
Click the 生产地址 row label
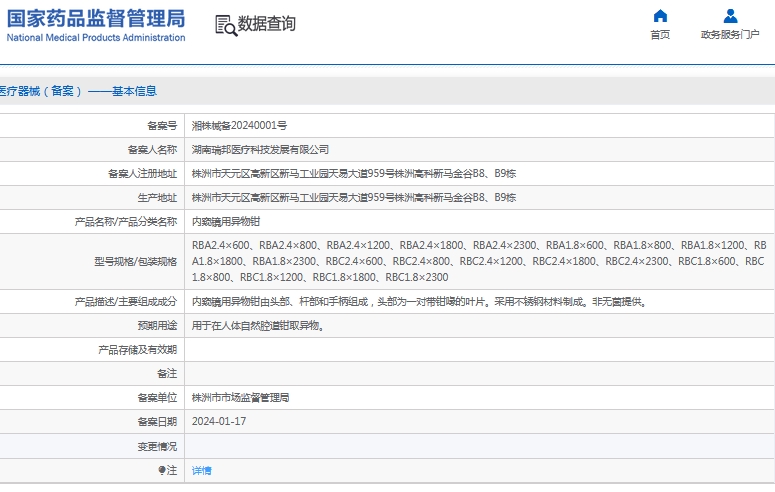pos(157,198)
